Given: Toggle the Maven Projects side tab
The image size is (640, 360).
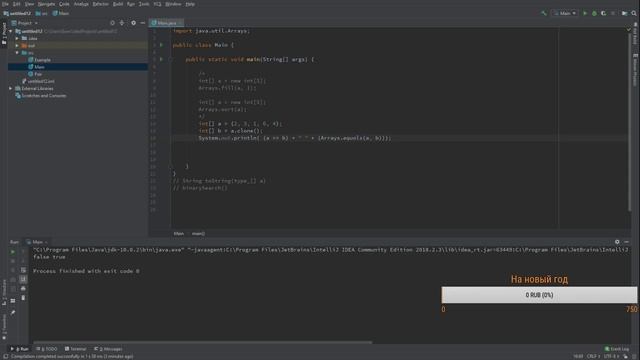Looking at the screenshot, I should 636,69.
